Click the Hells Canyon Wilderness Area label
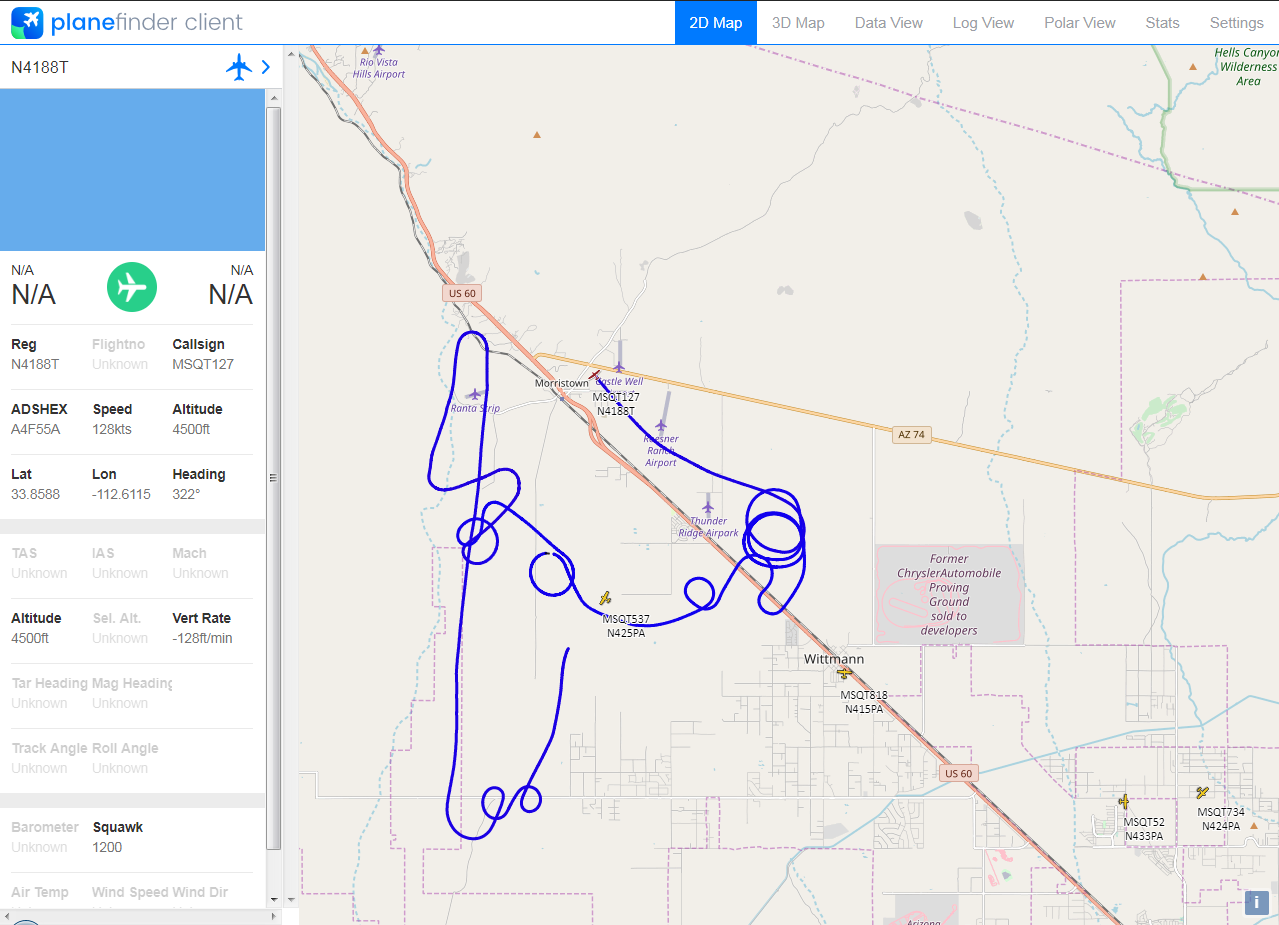This screenshot has width=1279, height=925. point(1247,67)
